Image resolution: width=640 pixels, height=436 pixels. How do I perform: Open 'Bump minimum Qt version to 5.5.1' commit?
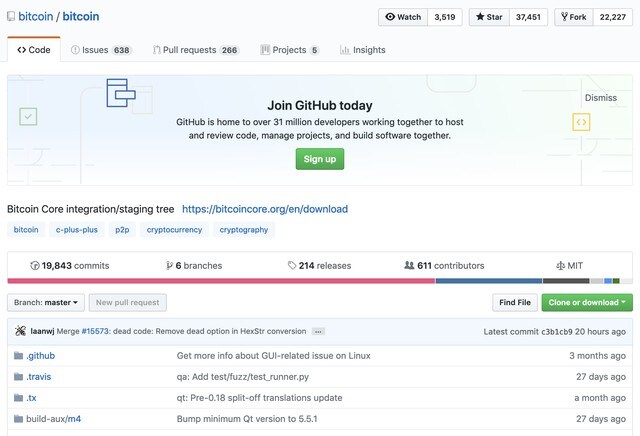click(247, 419)
